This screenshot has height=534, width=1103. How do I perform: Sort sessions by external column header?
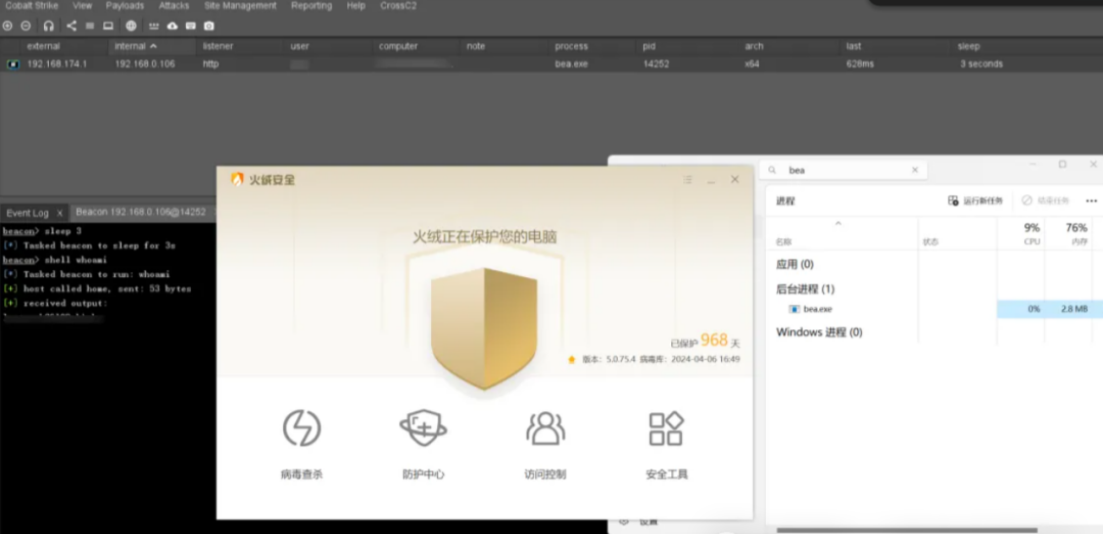pyautogui.click(x=44, y=46)
